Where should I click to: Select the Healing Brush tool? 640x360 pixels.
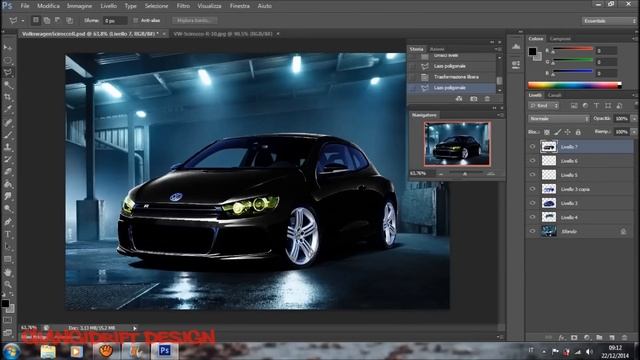7,122
